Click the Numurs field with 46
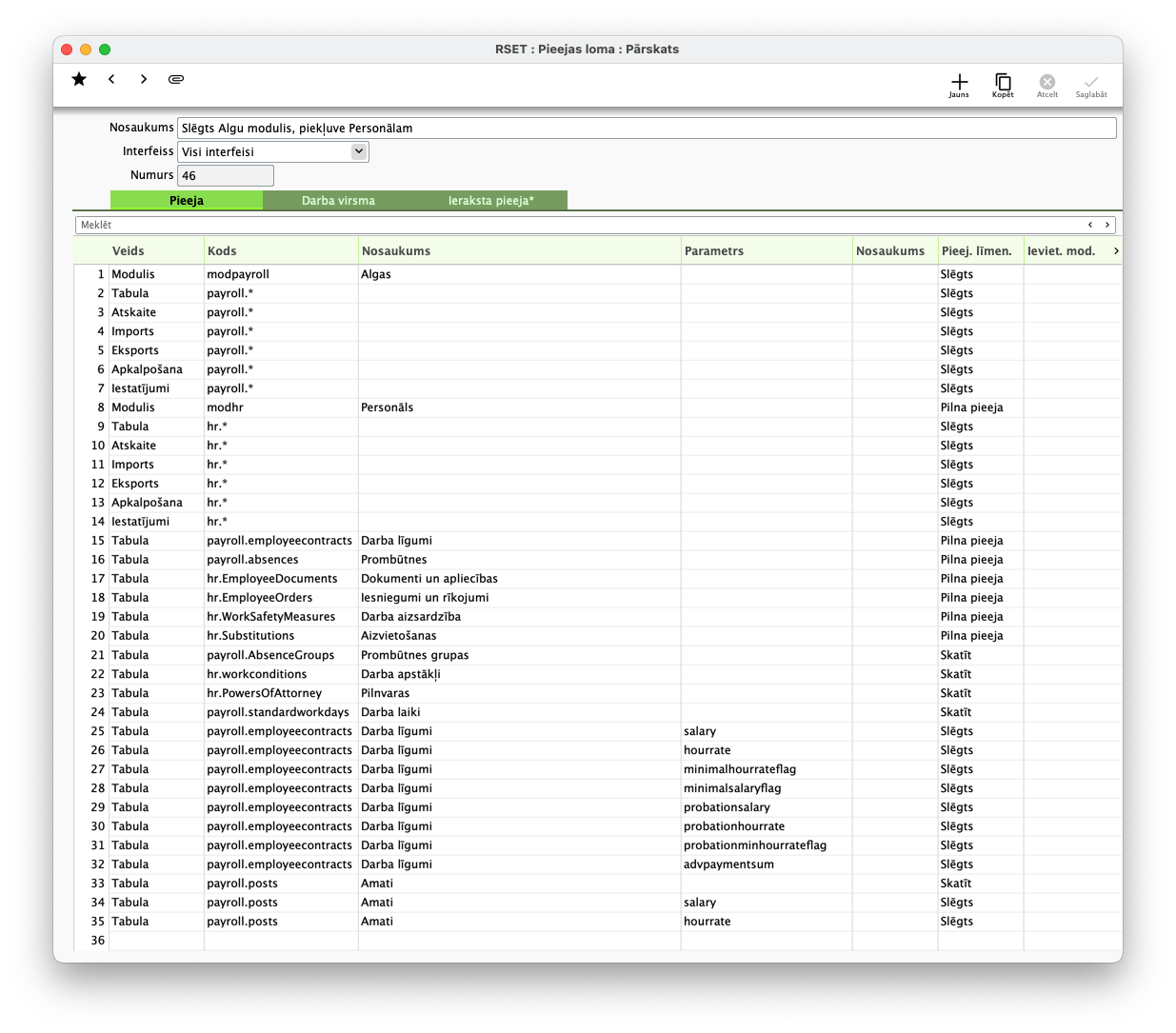Image resolution: width=1176 pixels, height=1033 pixels. click(226, 175)
